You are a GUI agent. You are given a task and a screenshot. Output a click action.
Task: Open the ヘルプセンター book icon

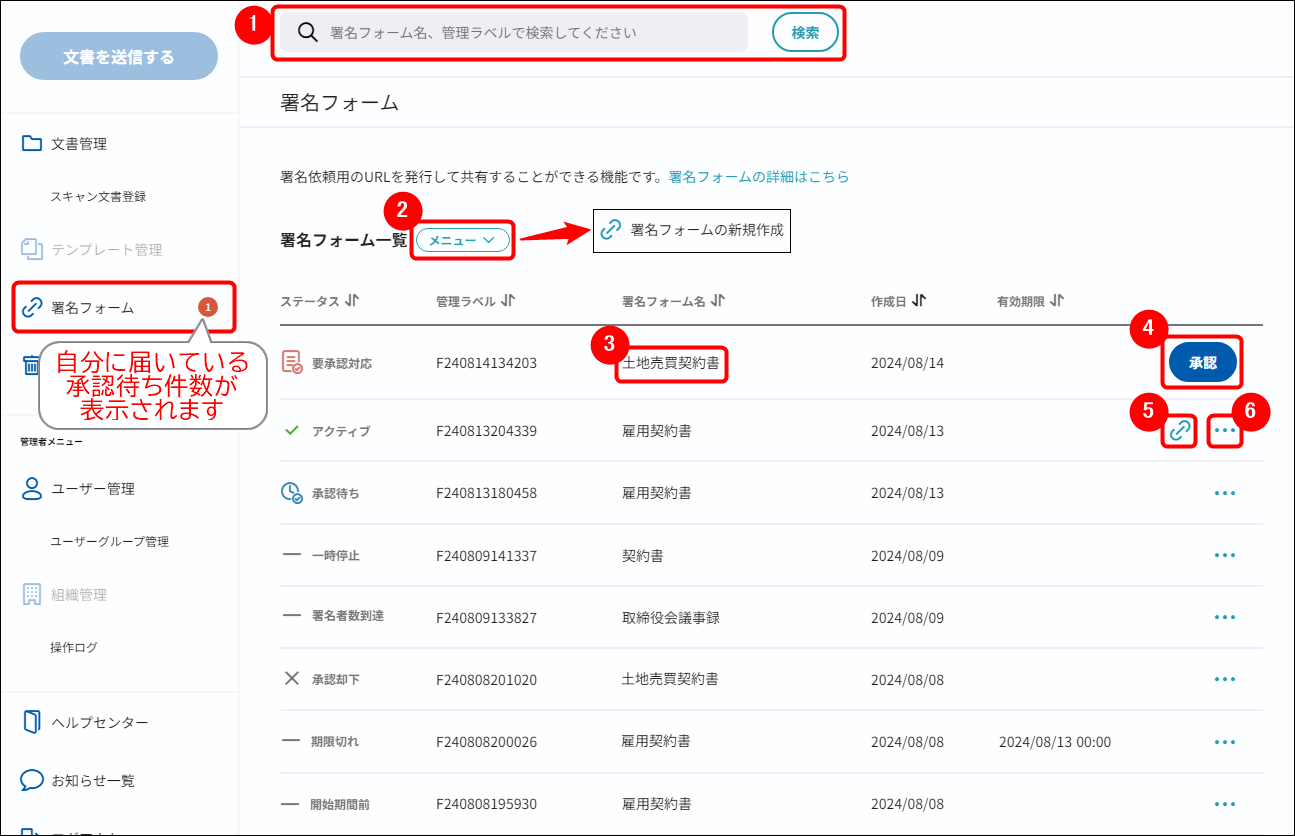tap(31, 721)
